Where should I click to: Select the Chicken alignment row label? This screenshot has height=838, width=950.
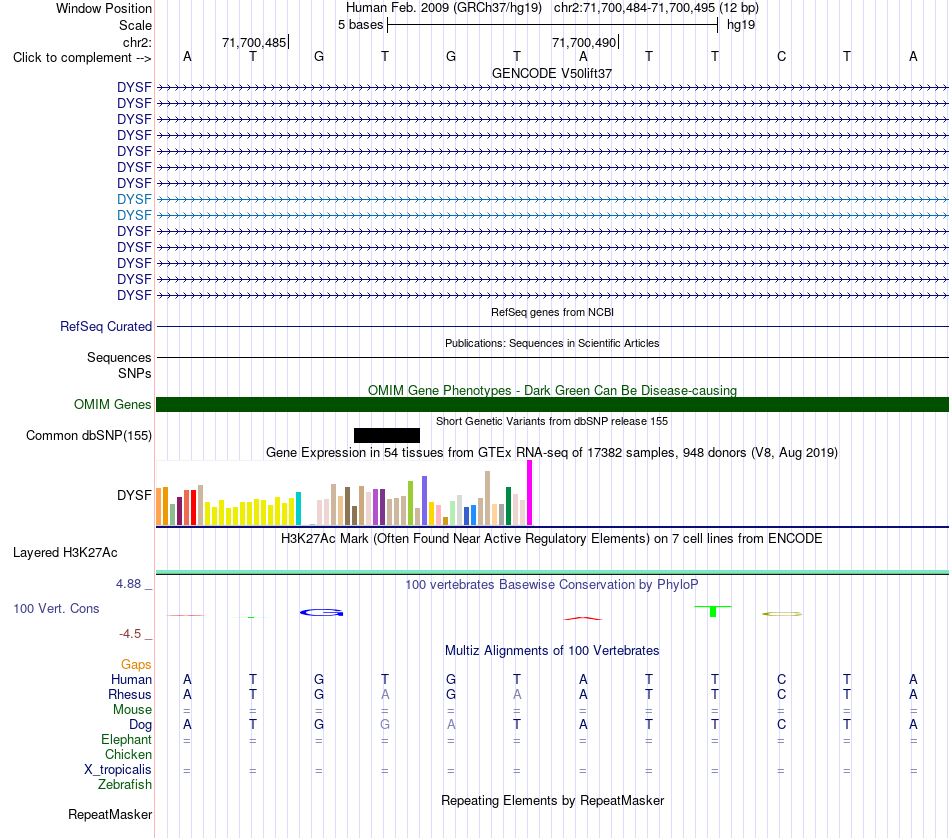[128, 754]
